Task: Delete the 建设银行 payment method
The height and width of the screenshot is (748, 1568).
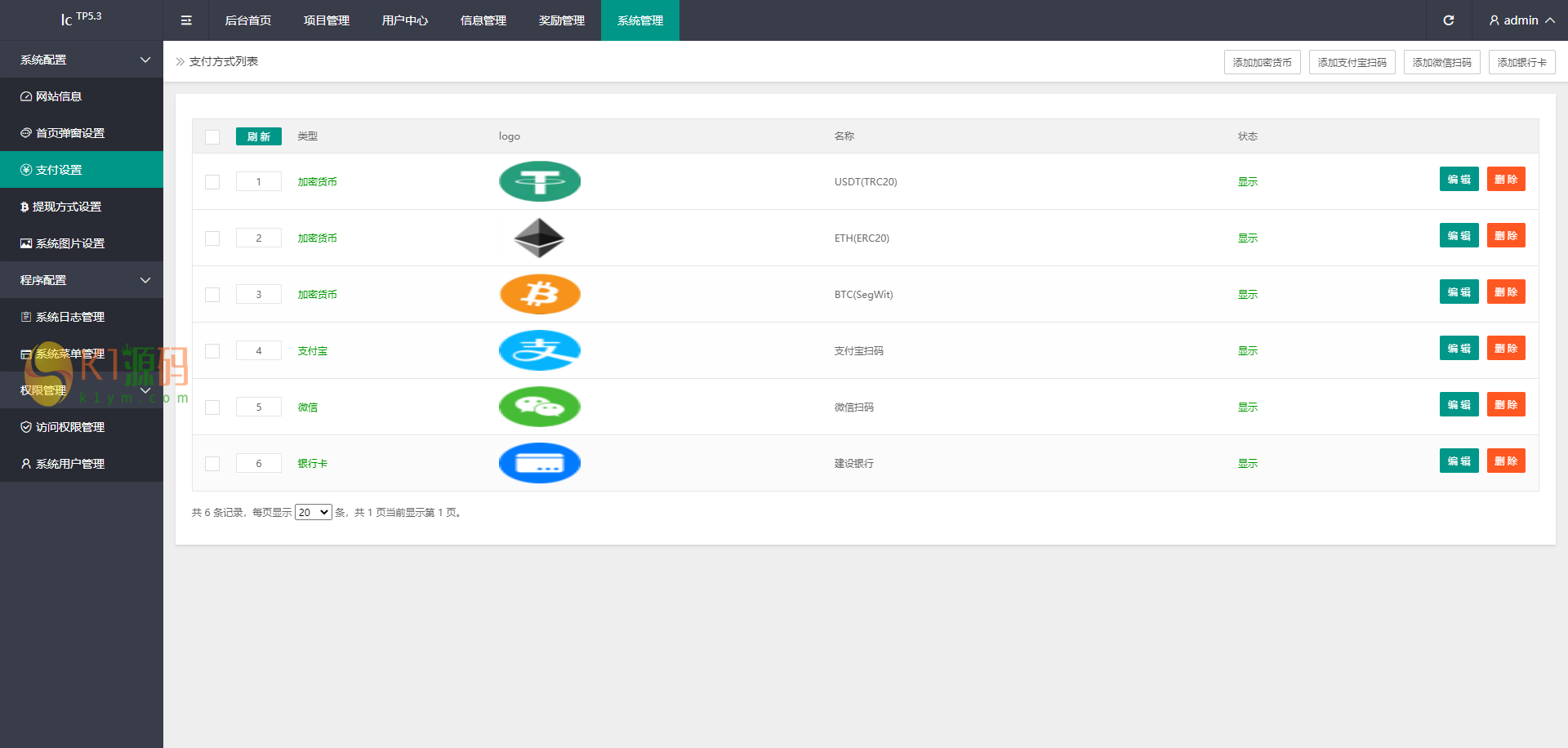Action: 1506,461
